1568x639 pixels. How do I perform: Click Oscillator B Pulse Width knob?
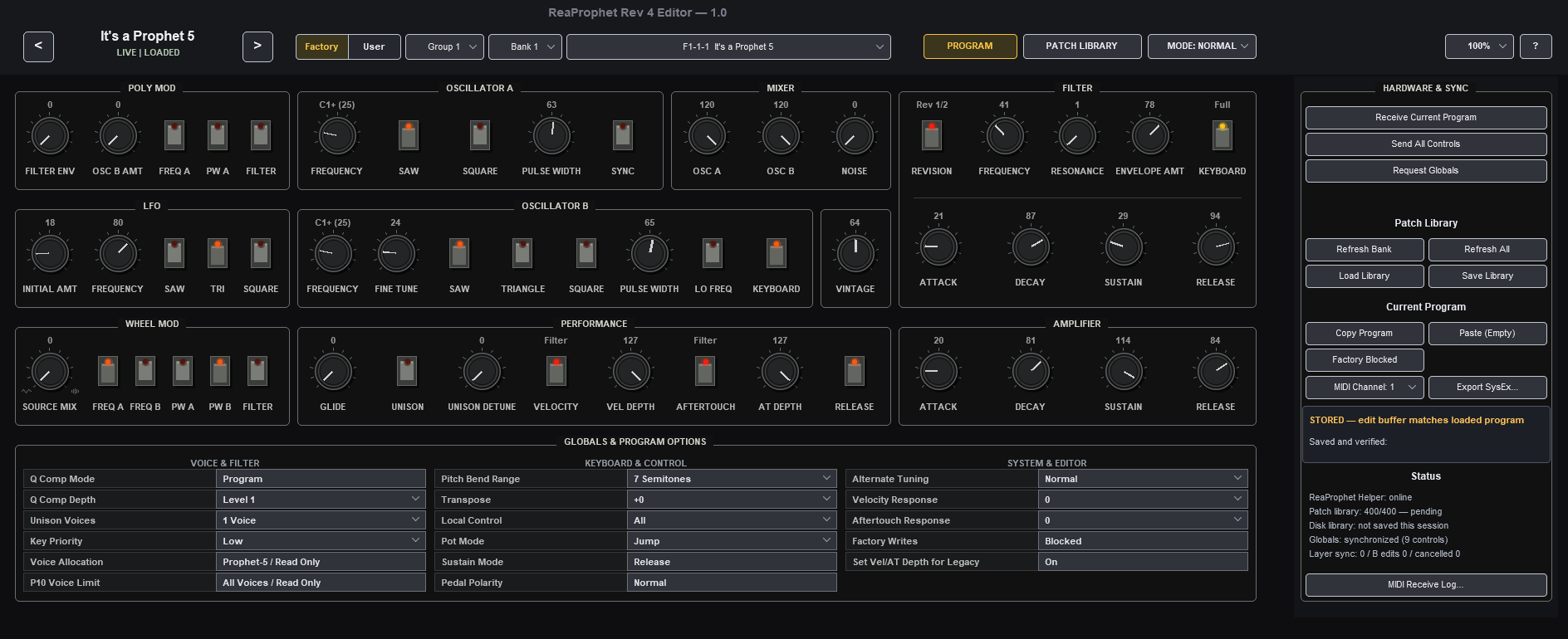click(x=649, y=254)
